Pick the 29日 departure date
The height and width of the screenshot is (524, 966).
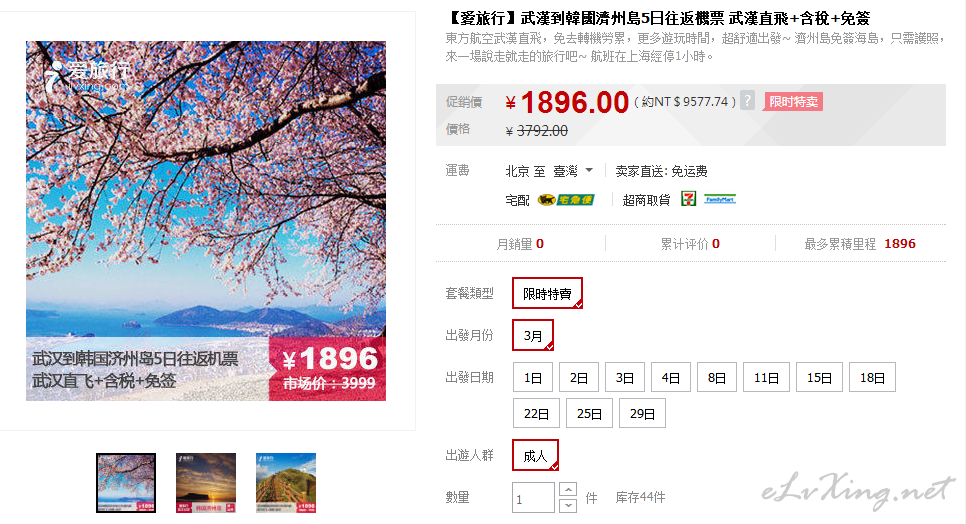pyautogui.click(x=642, y=414)
